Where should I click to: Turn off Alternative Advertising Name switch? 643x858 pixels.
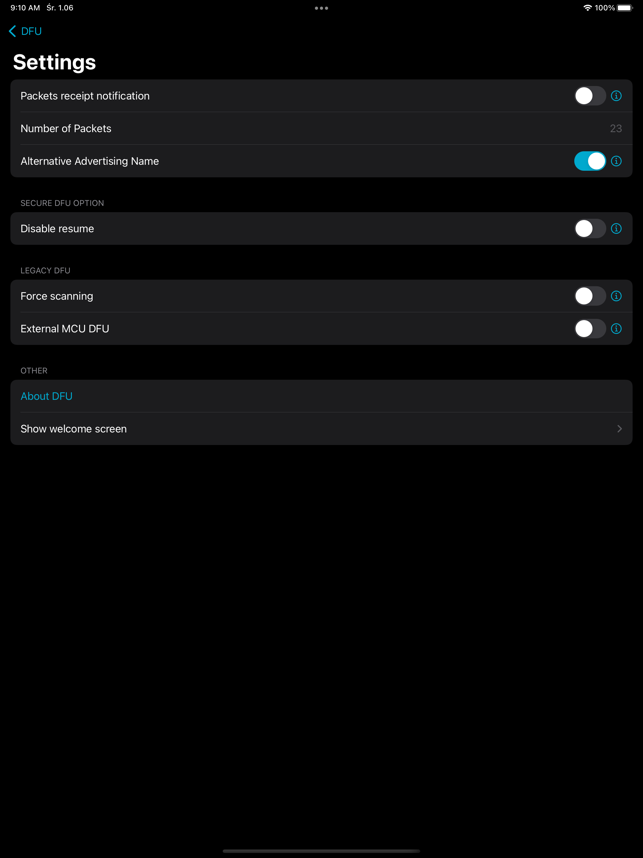[590, 161]
